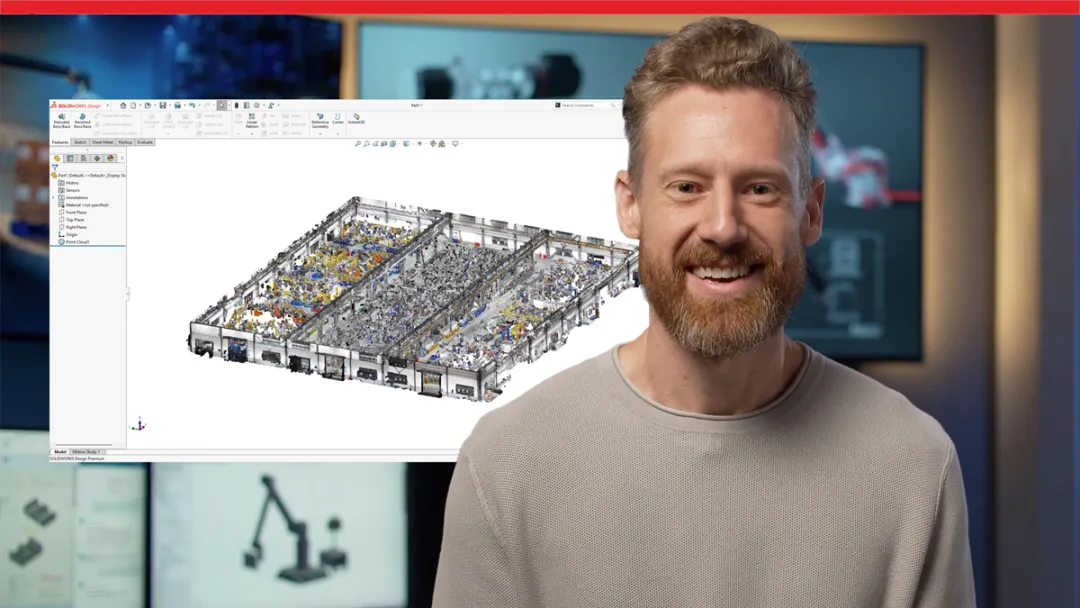The image size is (1080, 608).
Task: Click the coordinate triad in the viewport corner
Action: 138,424
